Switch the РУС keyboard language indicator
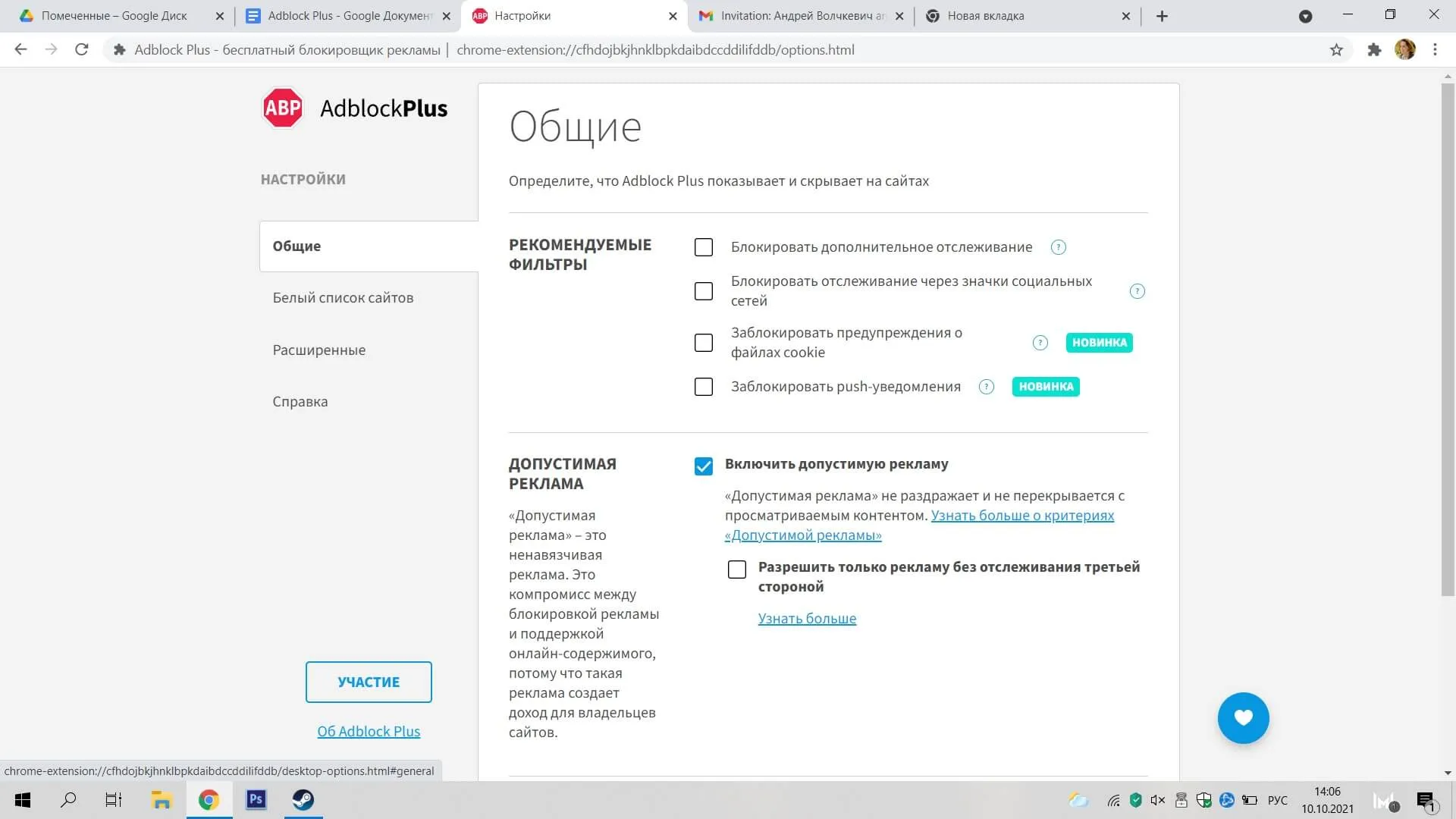The height and width of the screenshot is (819, 1456). 1278,800
